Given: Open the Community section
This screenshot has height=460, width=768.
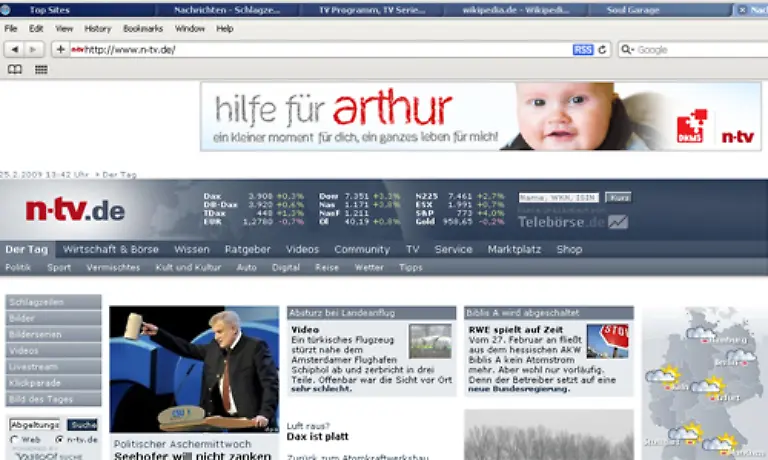Looking at the screenshot, I should [362, 249].
